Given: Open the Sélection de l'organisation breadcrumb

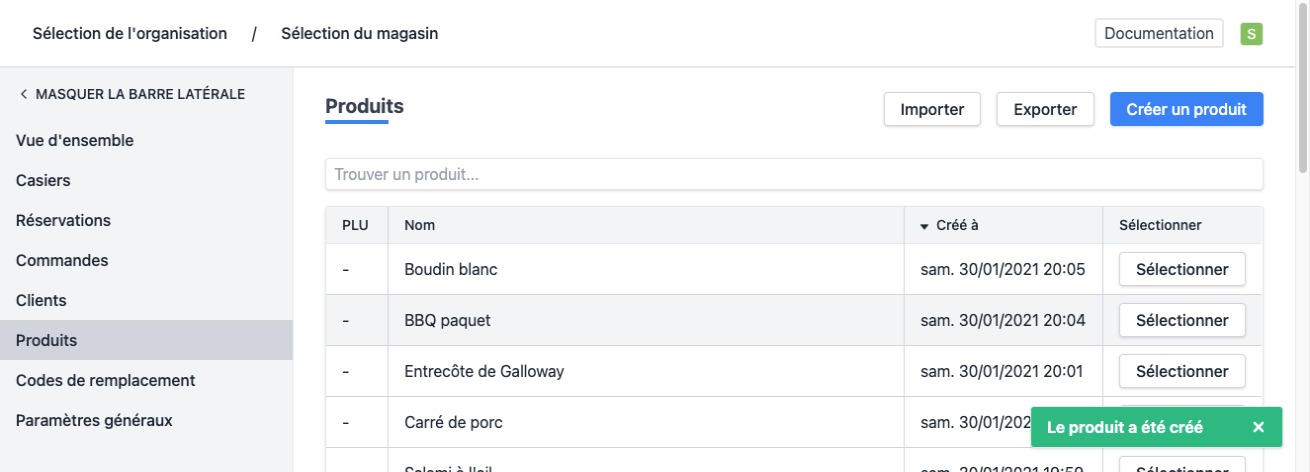Looking at the screenshot, I should (x=130, y=34).
